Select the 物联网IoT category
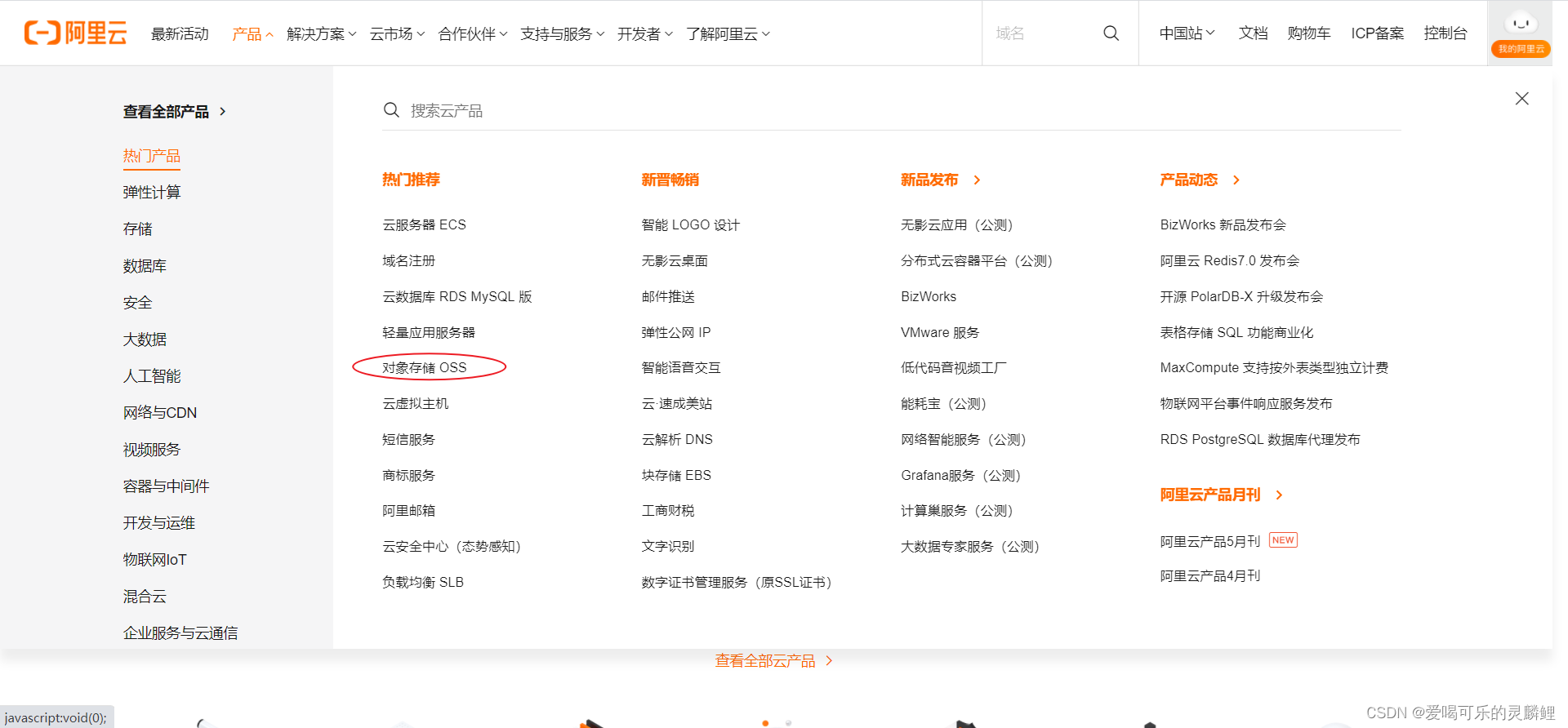Screen dimensions: 1568x728 point(155,560)
